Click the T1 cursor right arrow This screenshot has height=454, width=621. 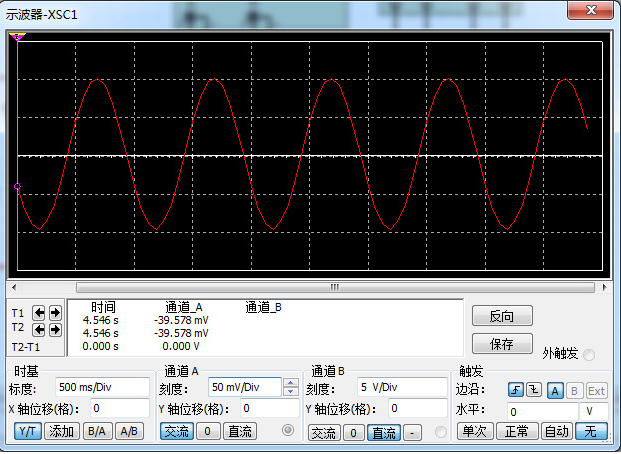(x=54, y=313)
